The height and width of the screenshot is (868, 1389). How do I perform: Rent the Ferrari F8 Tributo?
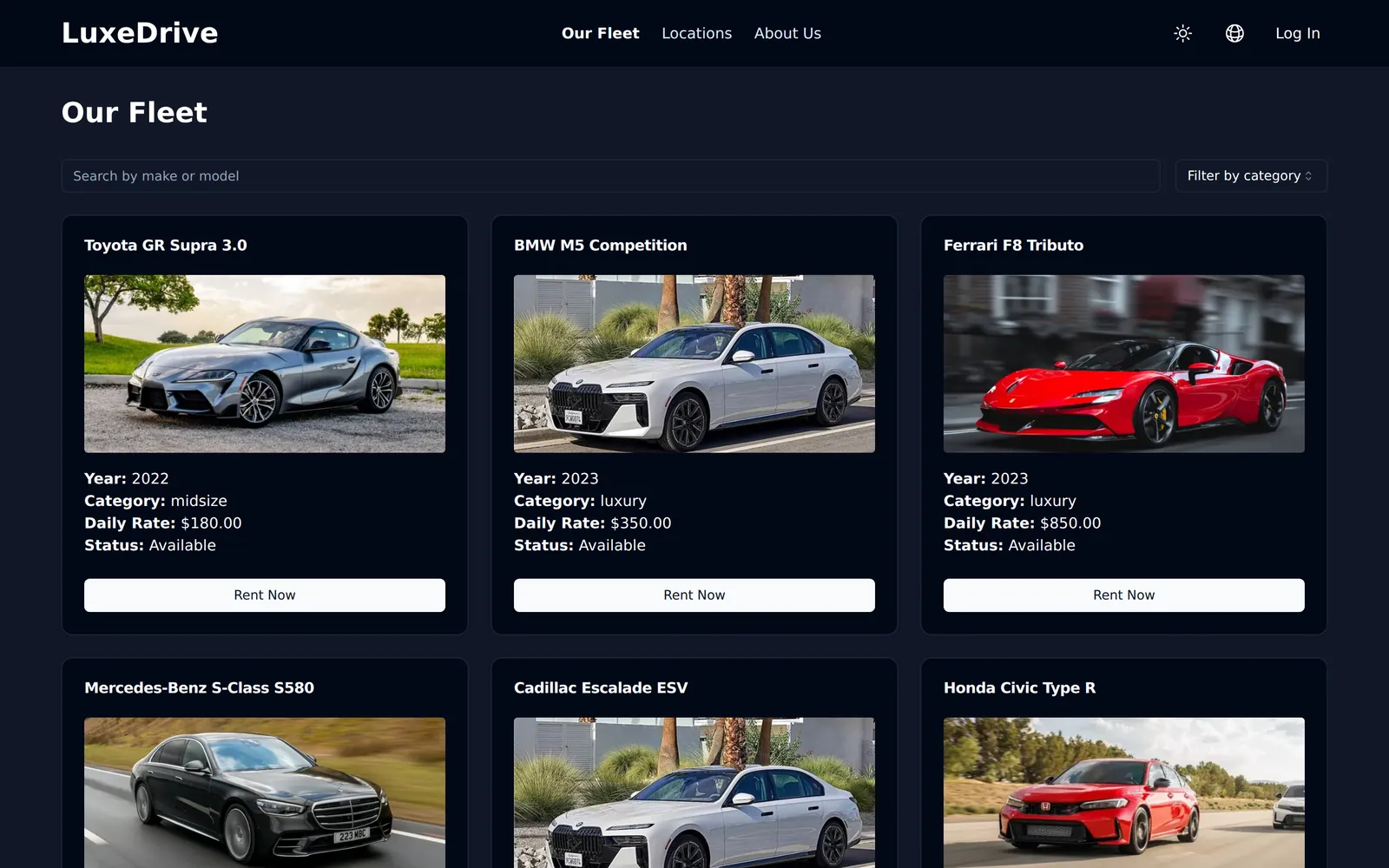pyautogui.click(x=1123, y=595)
